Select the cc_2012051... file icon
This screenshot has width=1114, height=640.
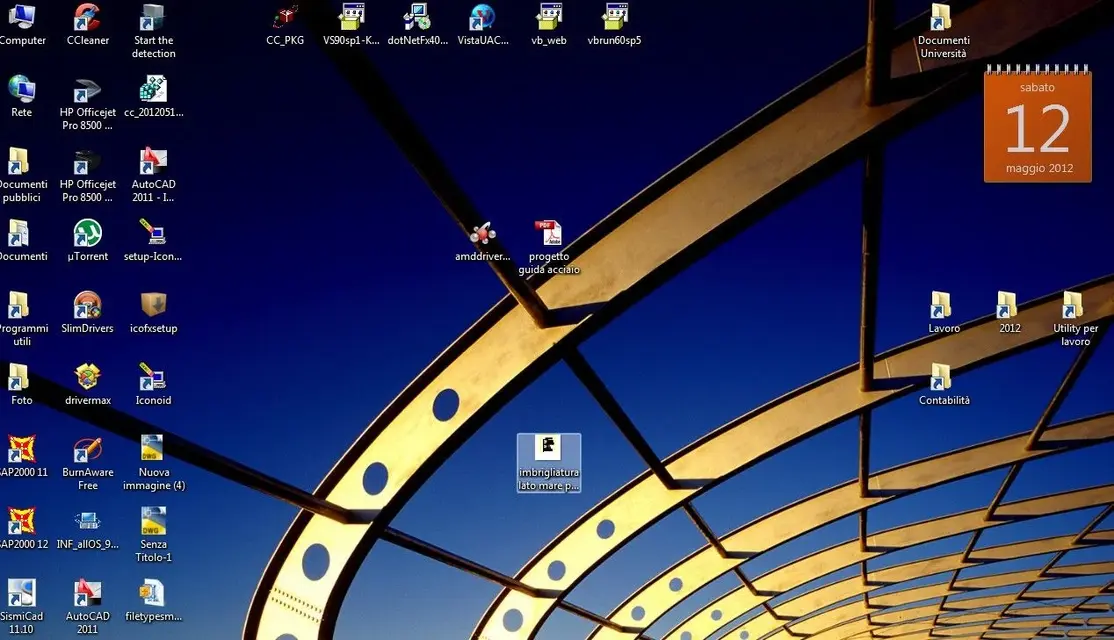point(153,97)
